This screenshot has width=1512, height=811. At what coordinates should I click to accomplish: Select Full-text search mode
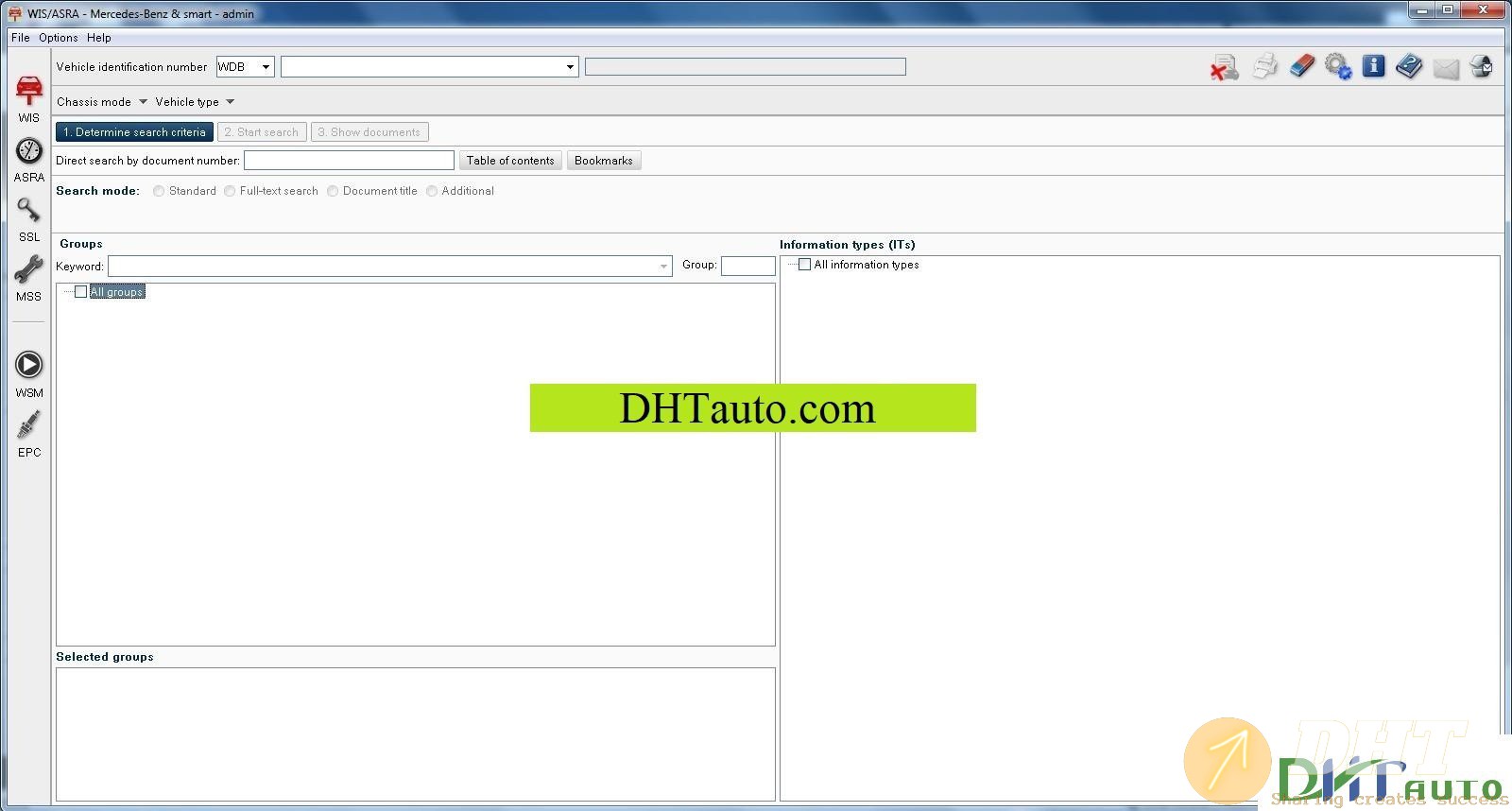point(230,191)
